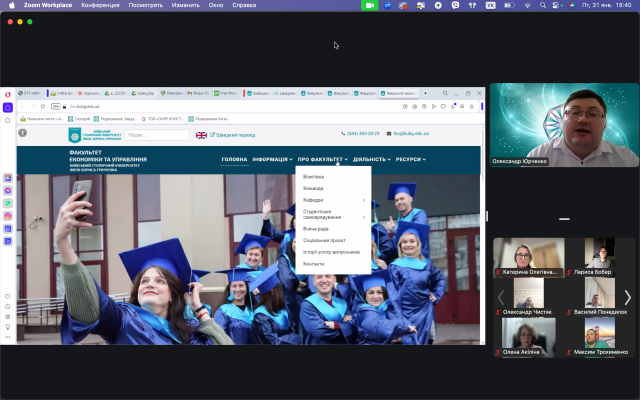Click the ГОЛОВНА navigation link
The image size is (640, 400).
click(234, 159)
